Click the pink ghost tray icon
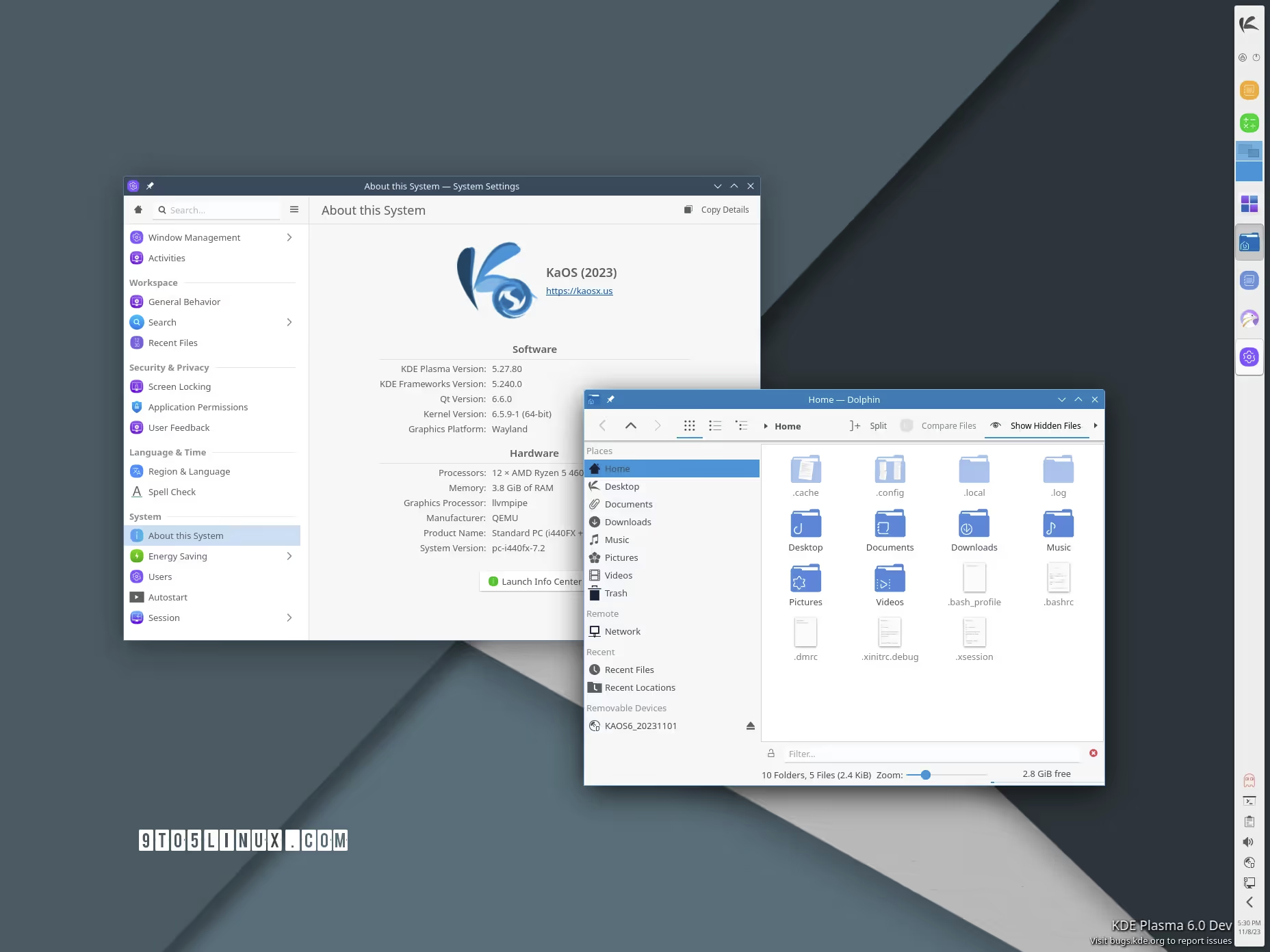Image resolution: width=1270 pixels, height=952 pixels. pyautogui.click(x=1249, y=780)
